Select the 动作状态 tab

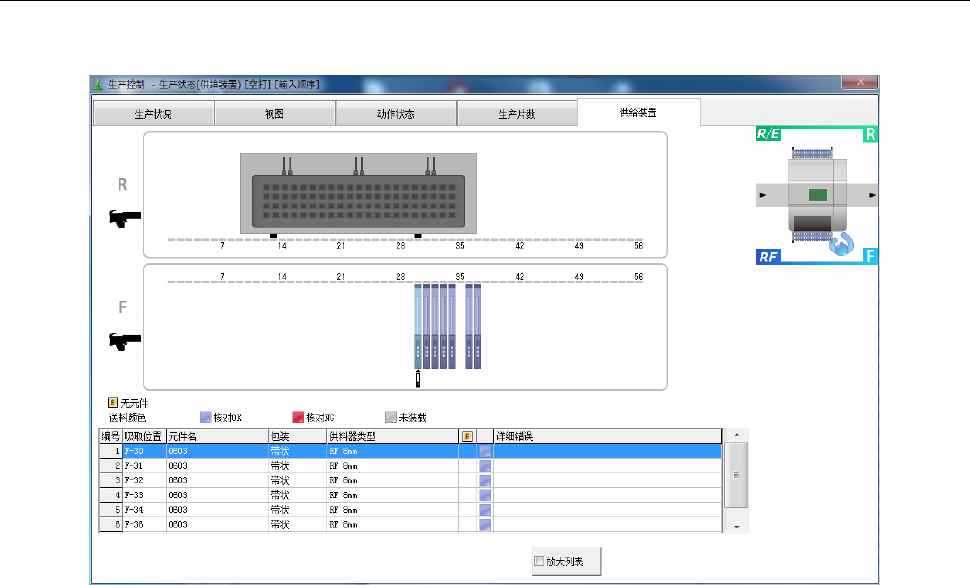pos(395,114)
